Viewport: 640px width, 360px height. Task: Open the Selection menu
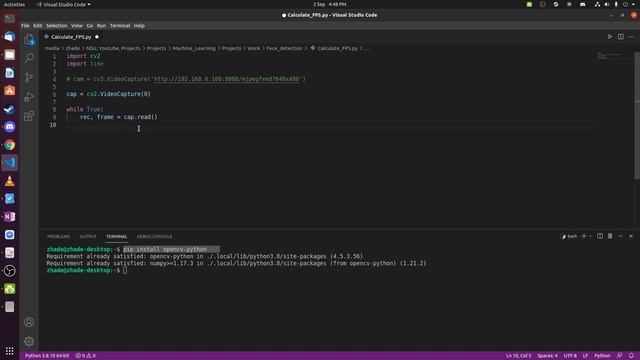click(x=56, y=26)
